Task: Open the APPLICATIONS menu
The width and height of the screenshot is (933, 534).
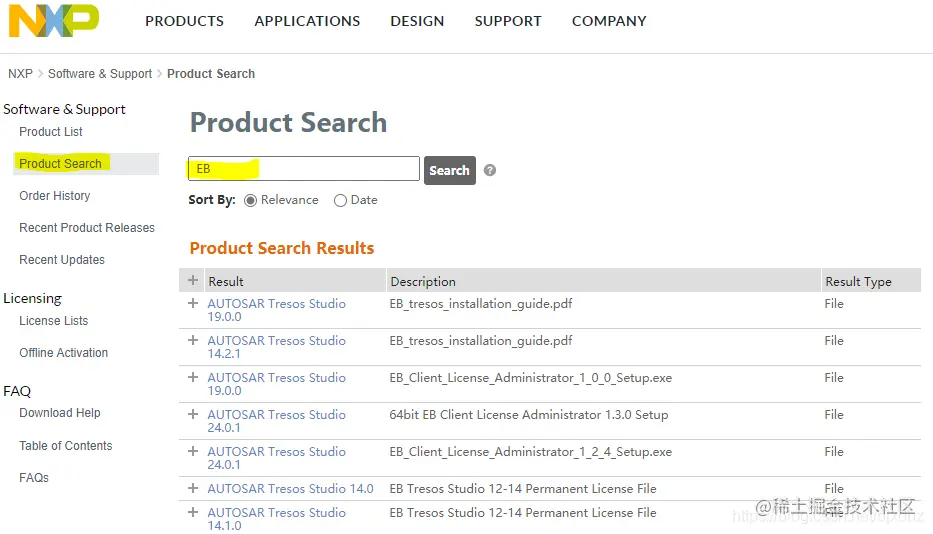Action: pyautogui.click(x=307, y=21)
